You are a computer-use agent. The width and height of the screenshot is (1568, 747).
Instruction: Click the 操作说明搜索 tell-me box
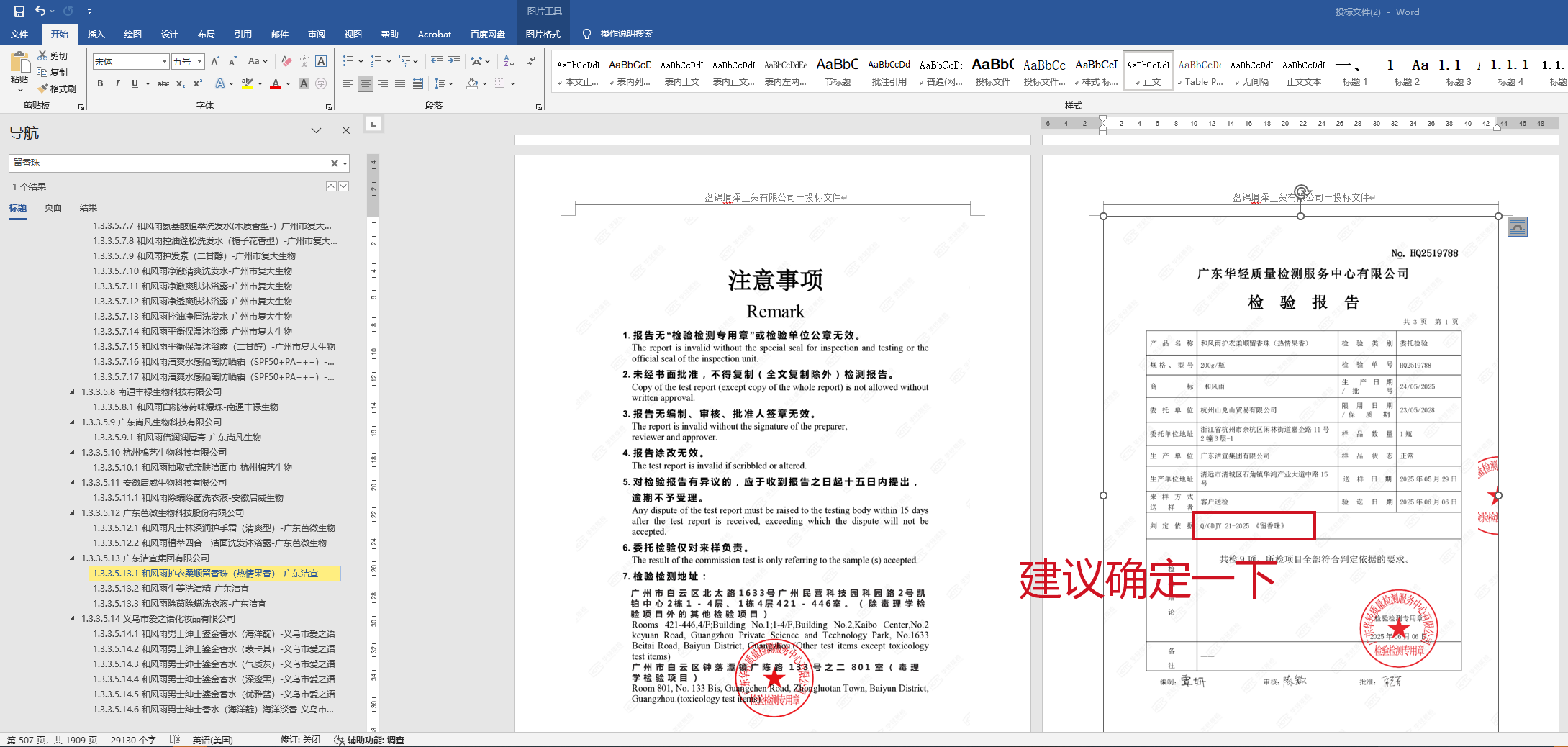pos(627,34)
